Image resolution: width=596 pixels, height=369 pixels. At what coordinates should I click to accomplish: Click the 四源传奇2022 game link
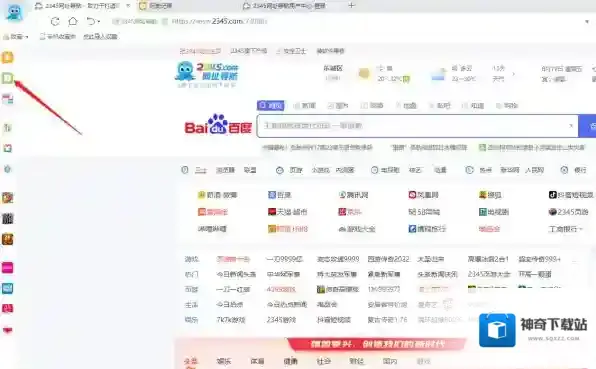click(388, 259)
